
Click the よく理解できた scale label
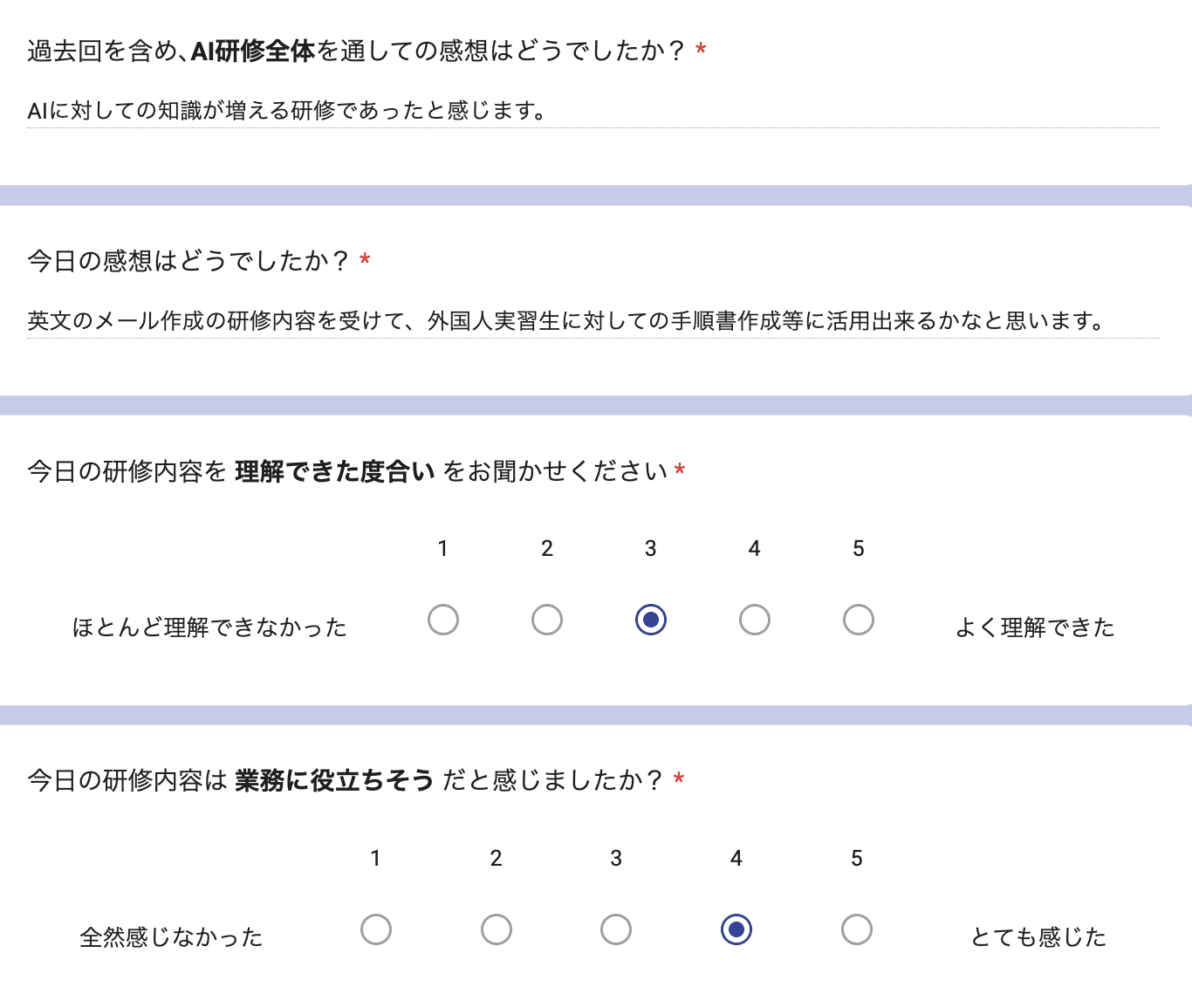click(x=1035, y=627)
